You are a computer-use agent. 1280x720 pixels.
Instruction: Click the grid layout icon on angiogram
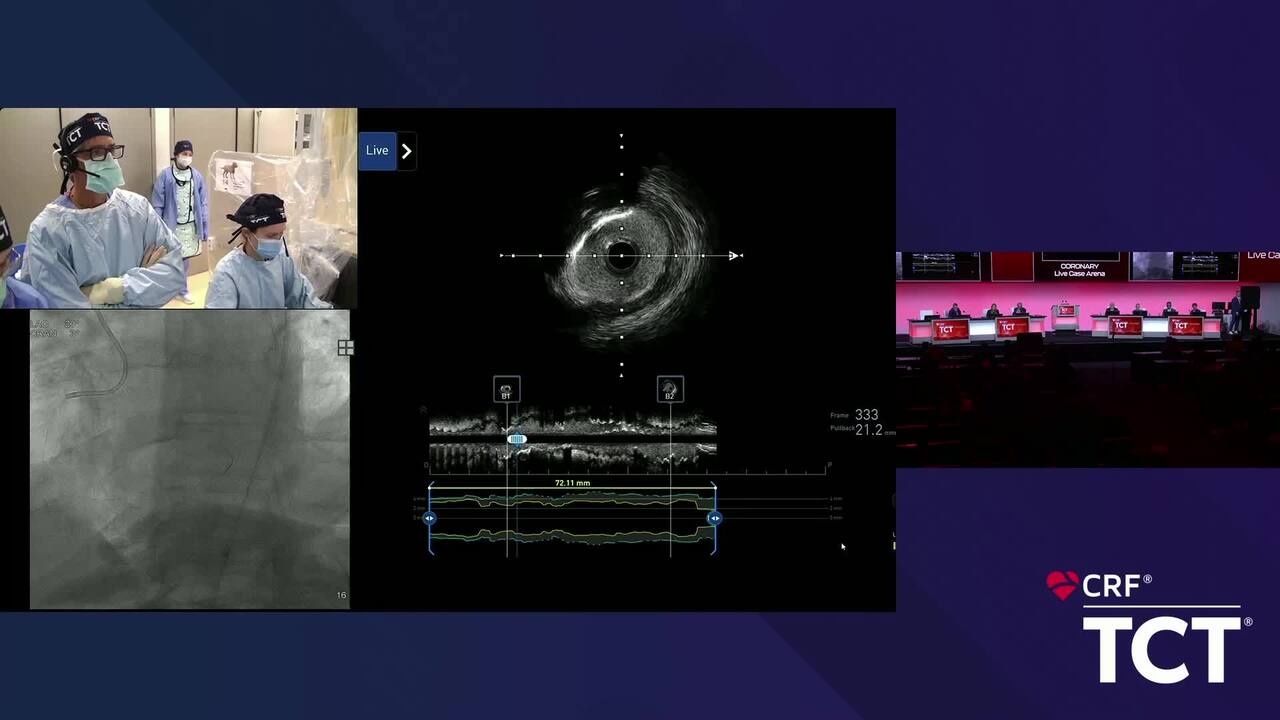pos(345,348)
